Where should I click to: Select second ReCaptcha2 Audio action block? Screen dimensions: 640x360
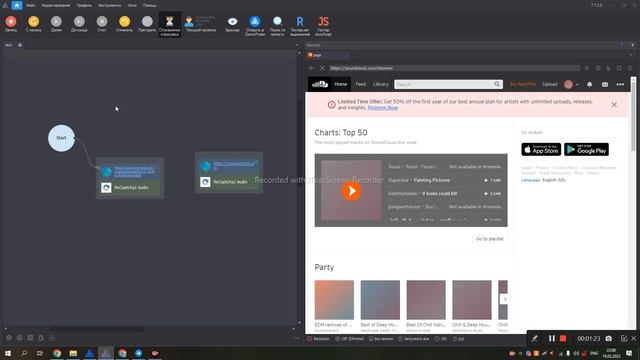pos(229,182)
